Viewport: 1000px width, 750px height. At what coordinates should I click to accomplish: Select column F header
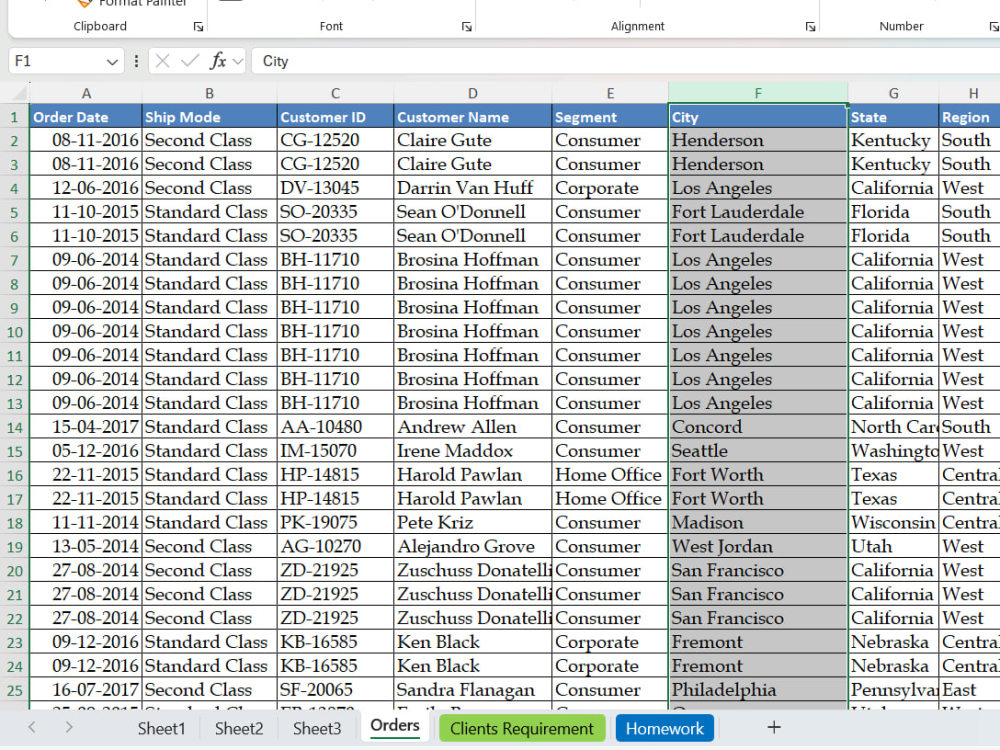point(758,93)
